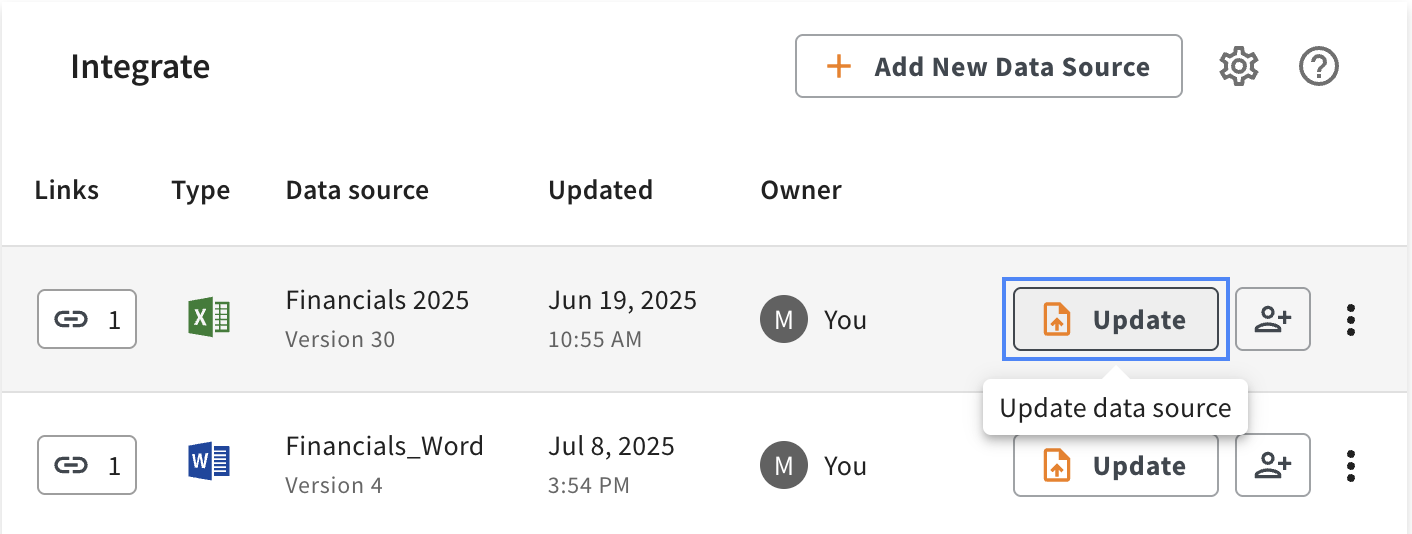Sort by the Owner column header
This screenshot has width=1412, height=534.
(x=801, y=190)
